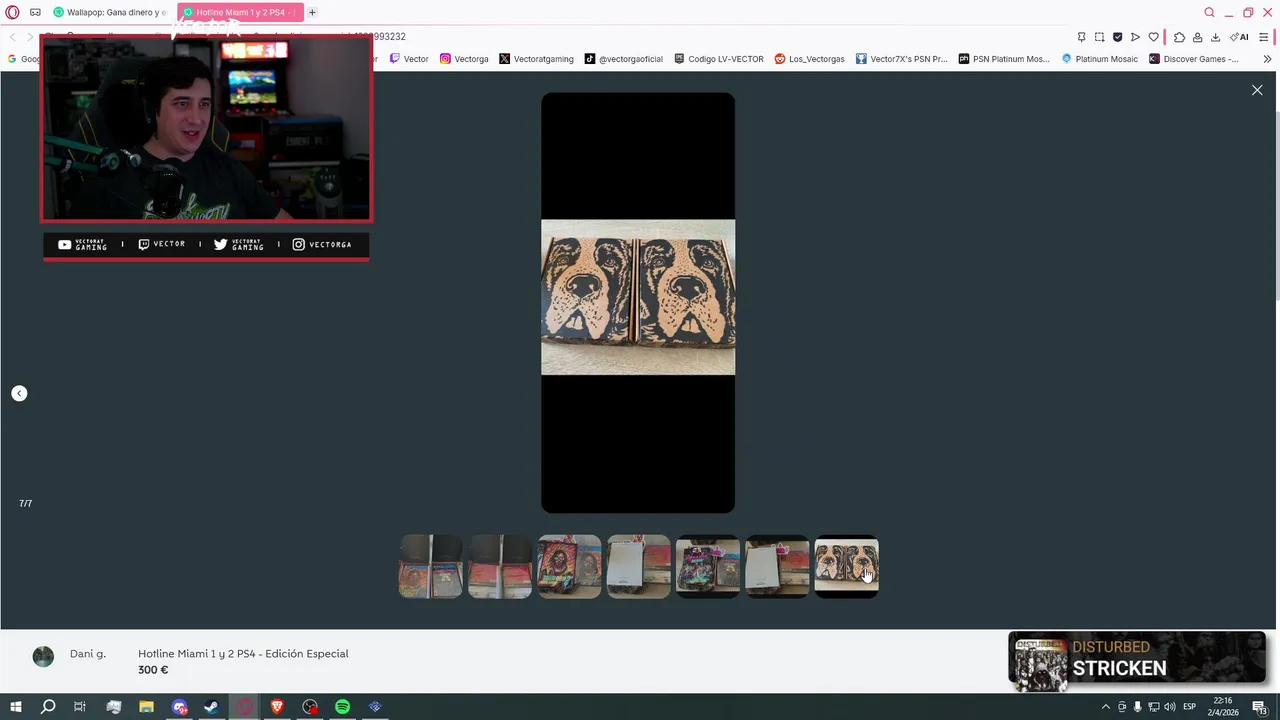Open the Los_Vectorgas Reddit bookmark

pos(809,59)
